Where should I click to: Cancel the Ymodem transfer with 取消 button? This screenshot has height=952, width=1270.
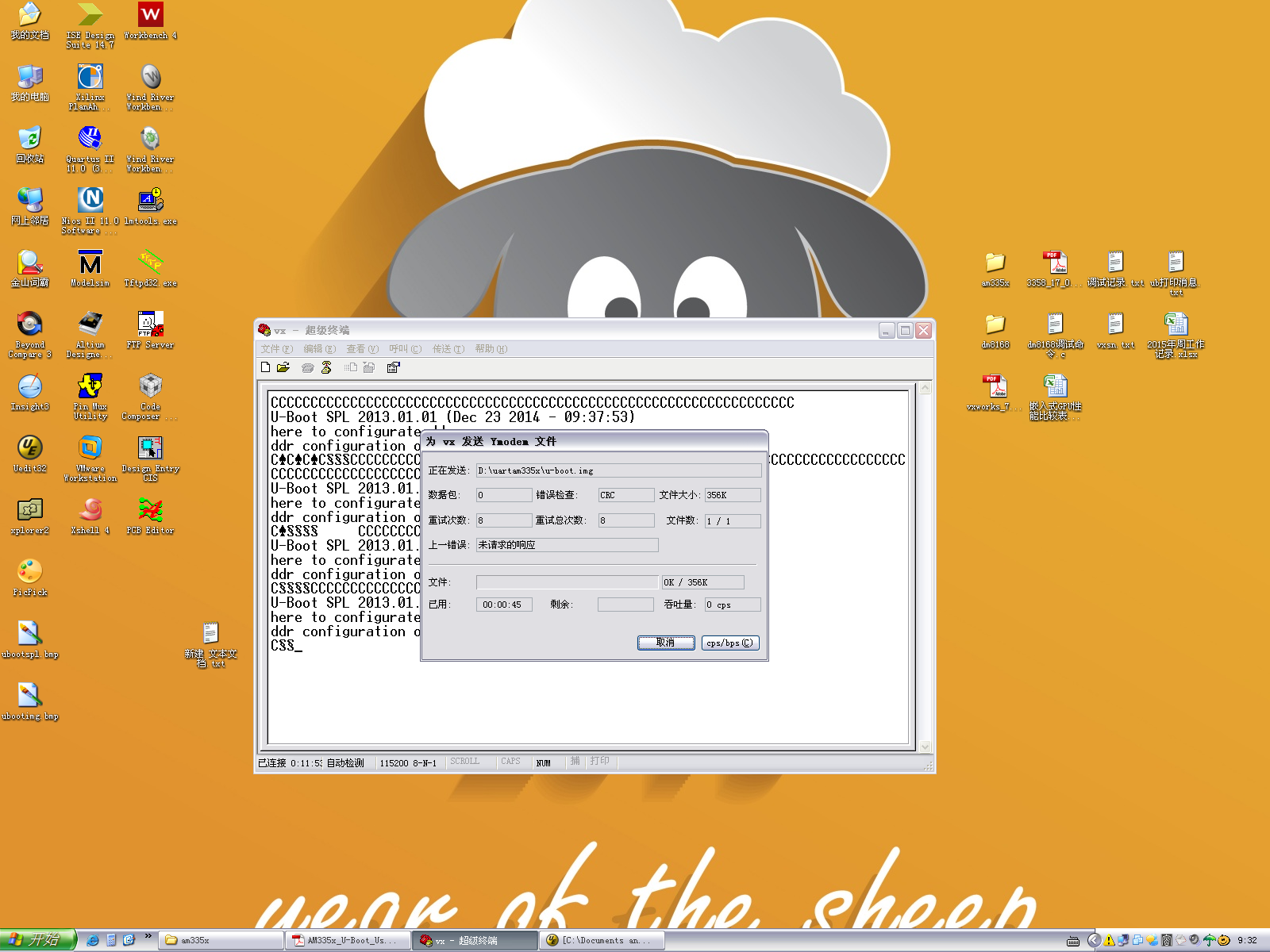point(666,643)
